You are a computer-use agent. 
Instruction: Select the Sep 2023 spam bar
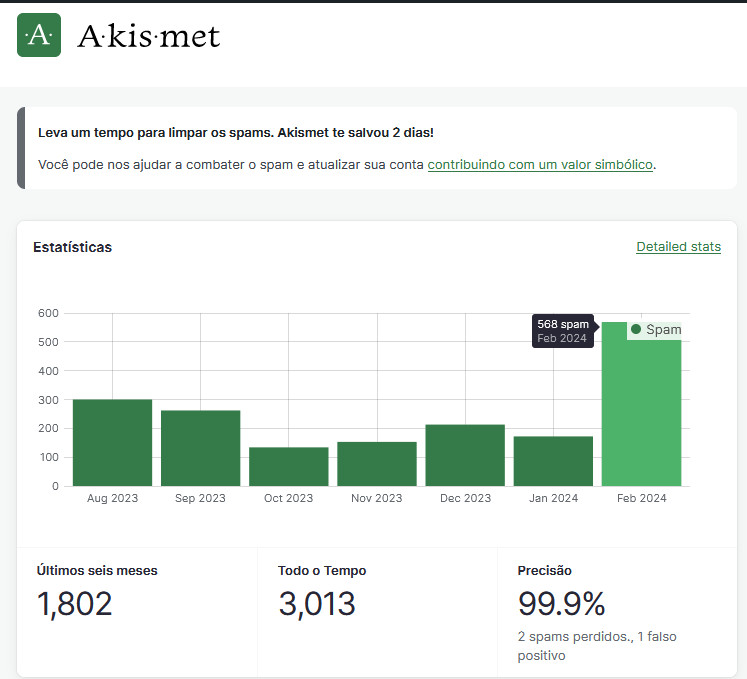click(201, 448)
